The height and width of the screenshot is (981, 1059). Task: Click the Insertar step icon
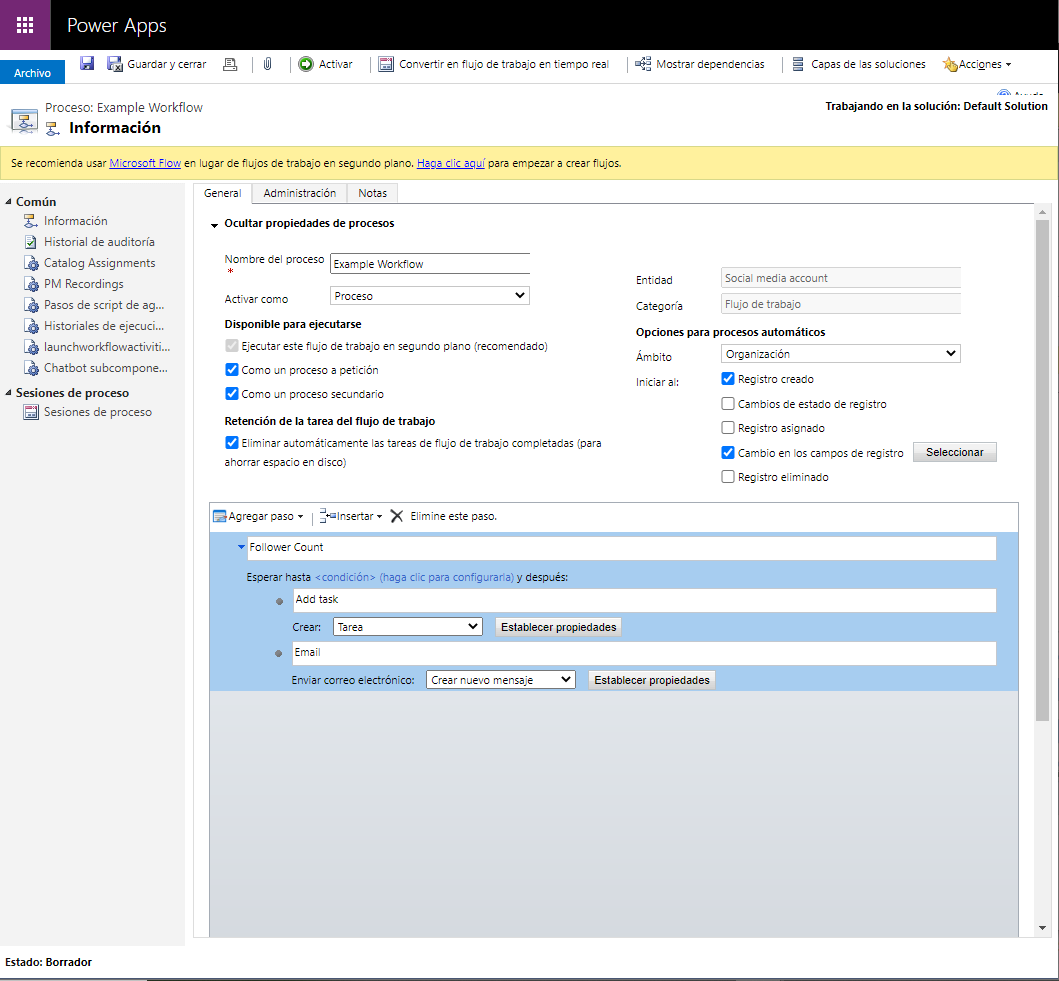click(328, 516)
